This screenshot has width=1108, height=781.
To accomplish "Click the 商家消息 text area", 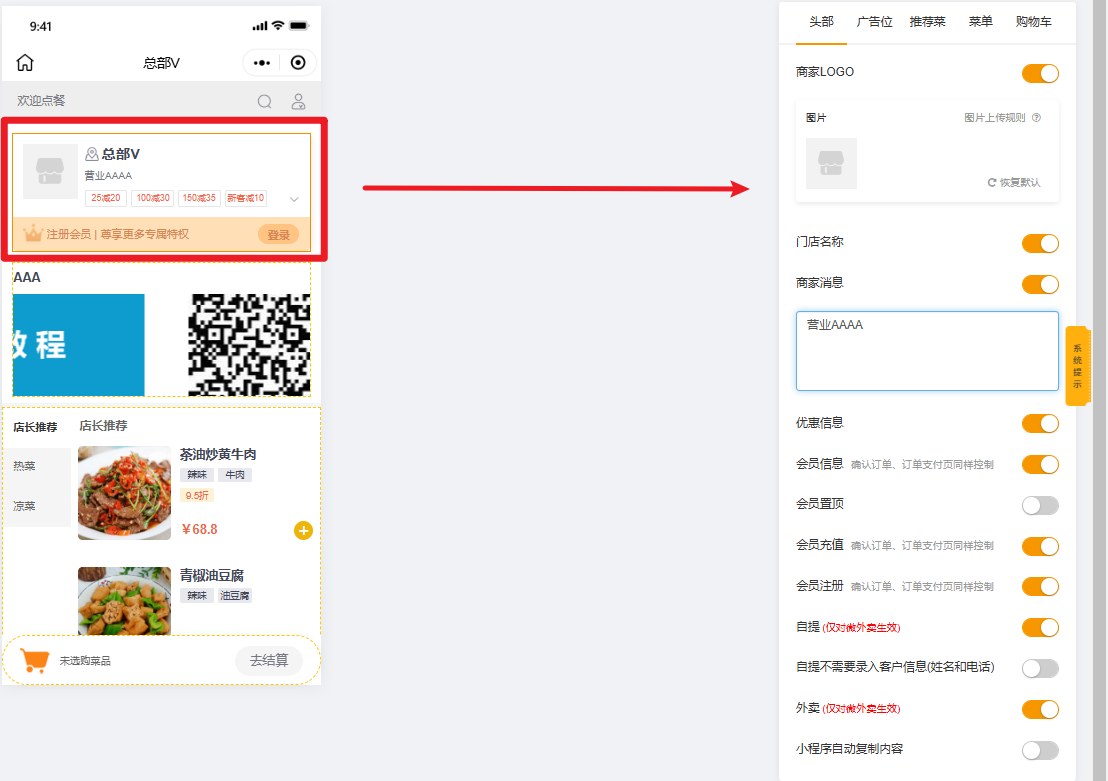I will [927, 351].
